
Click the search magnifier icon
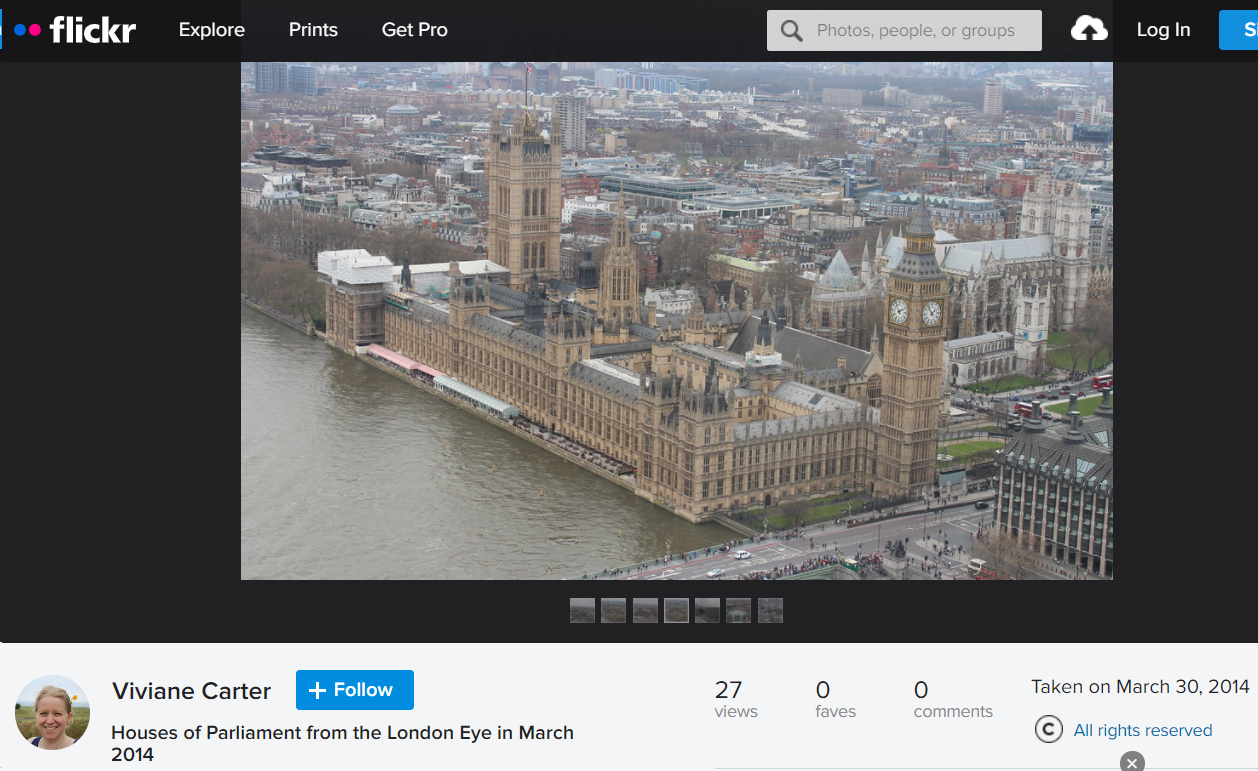[x=791, y=31]
